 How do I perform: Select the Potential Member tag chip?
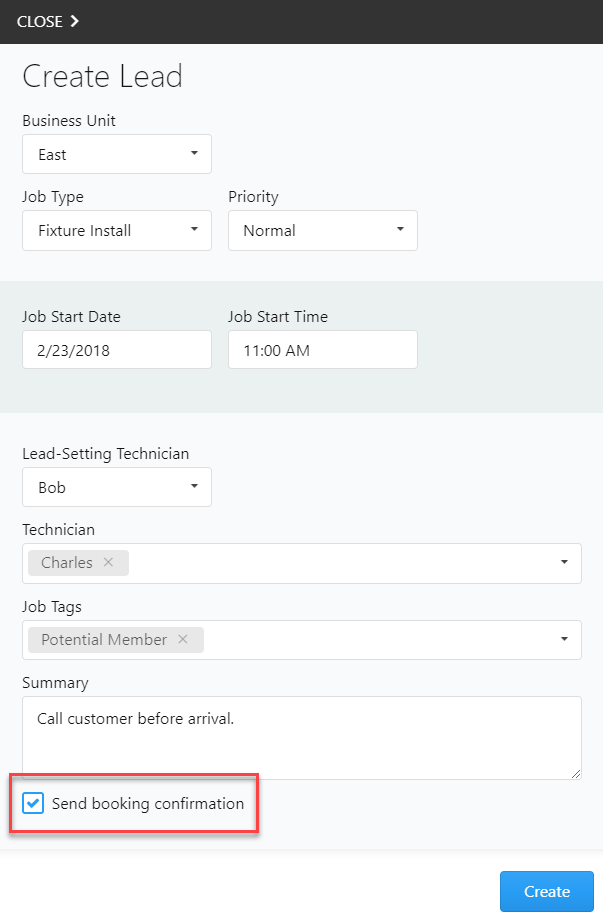103,640
